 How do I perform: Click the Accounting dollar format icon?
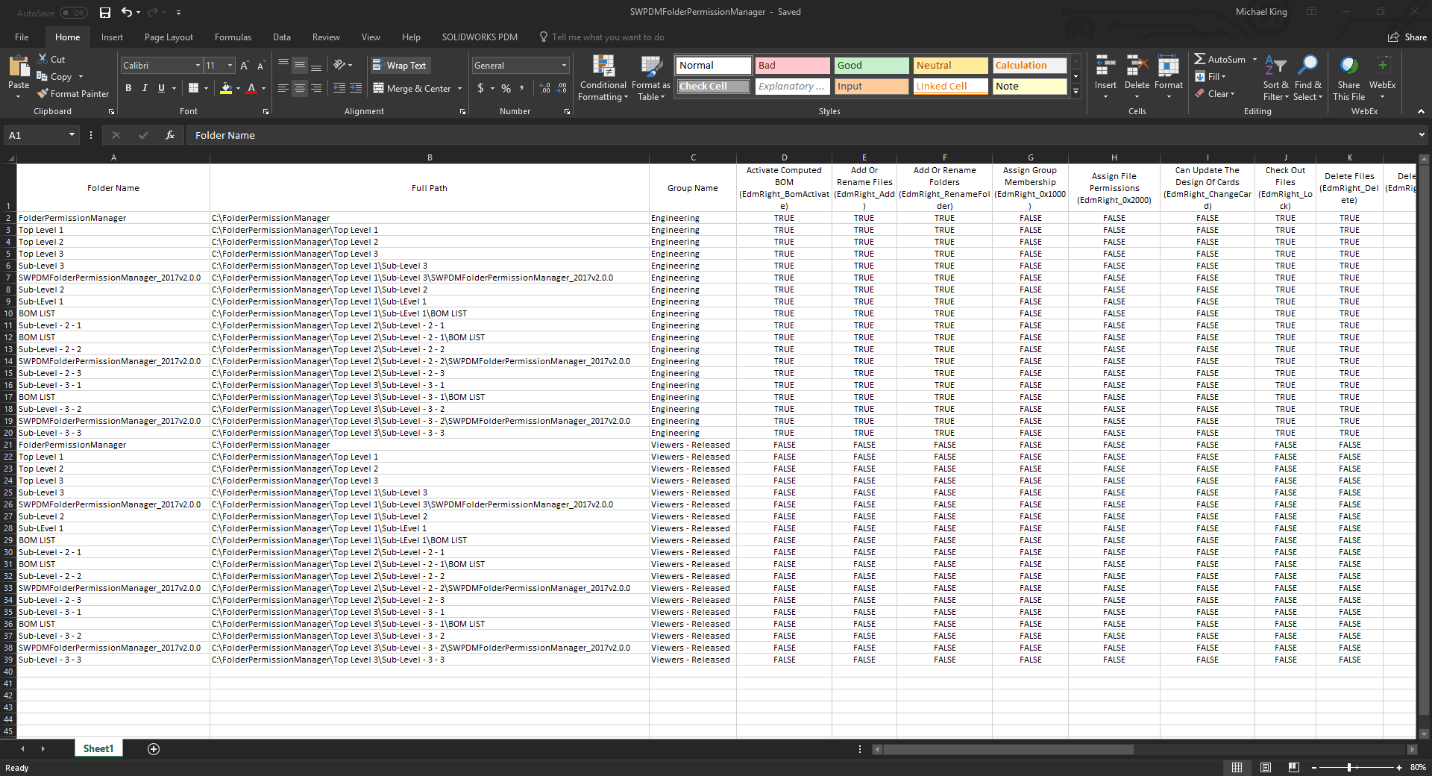(x=481, y=88)
